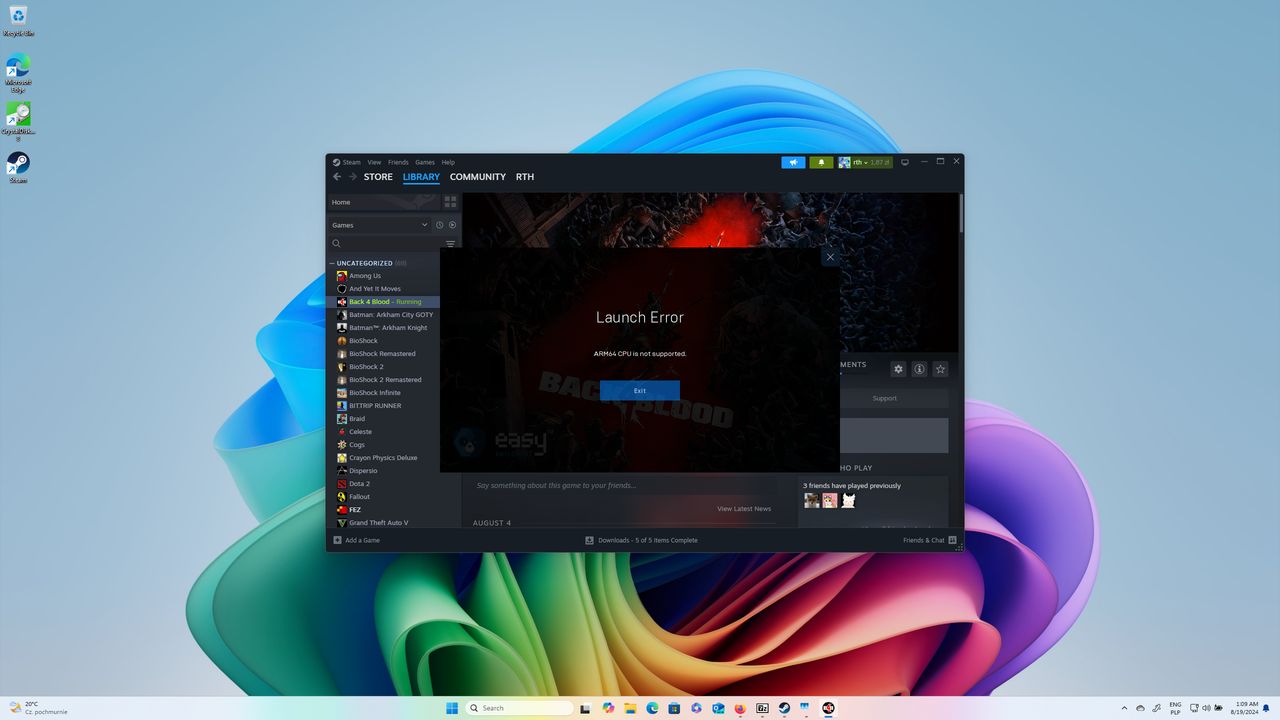
Task: Close the Launch Error overlay with X
Action: tap(830, 257)
